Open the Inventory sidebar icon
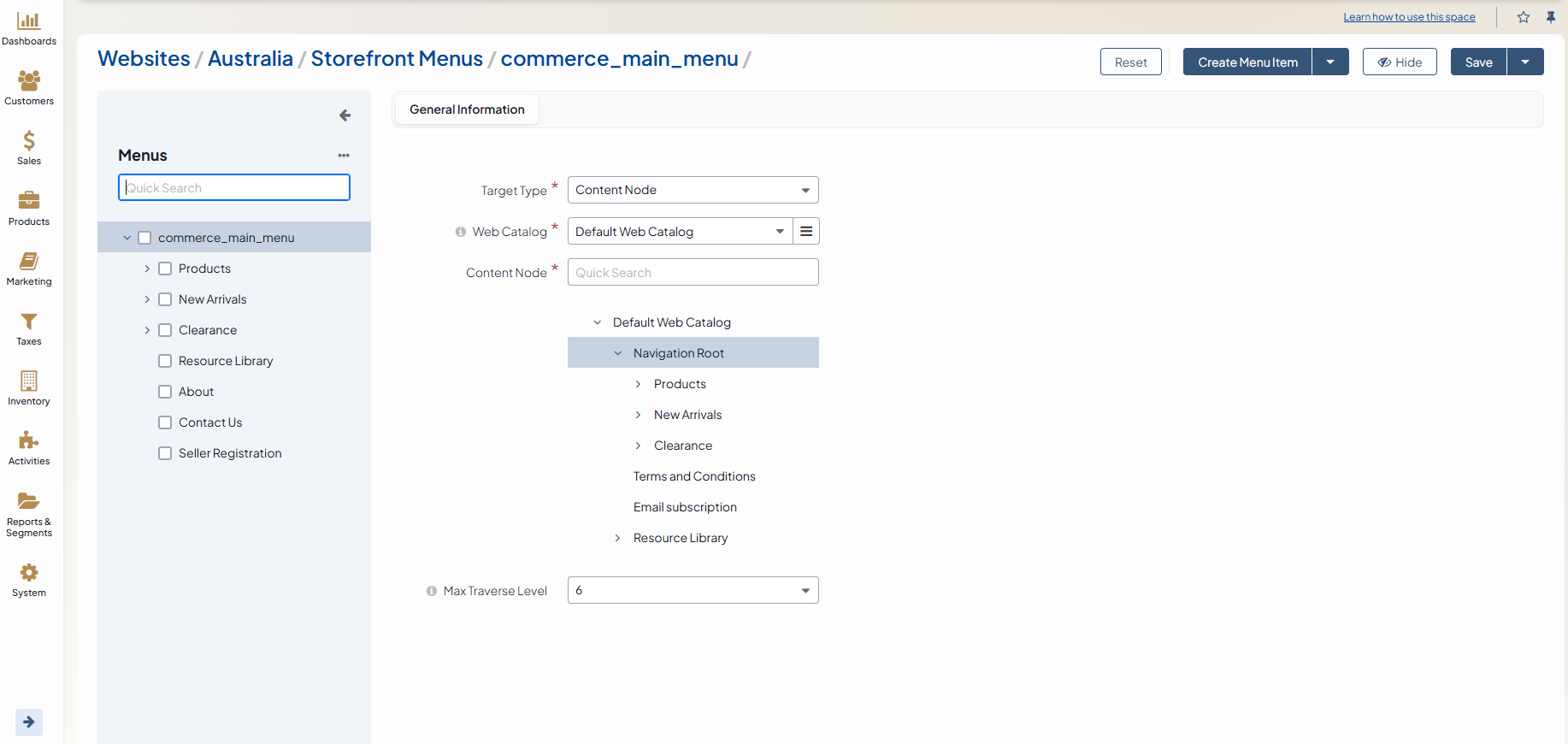This screenshot has height=744, width=1568. click(29, 381)
